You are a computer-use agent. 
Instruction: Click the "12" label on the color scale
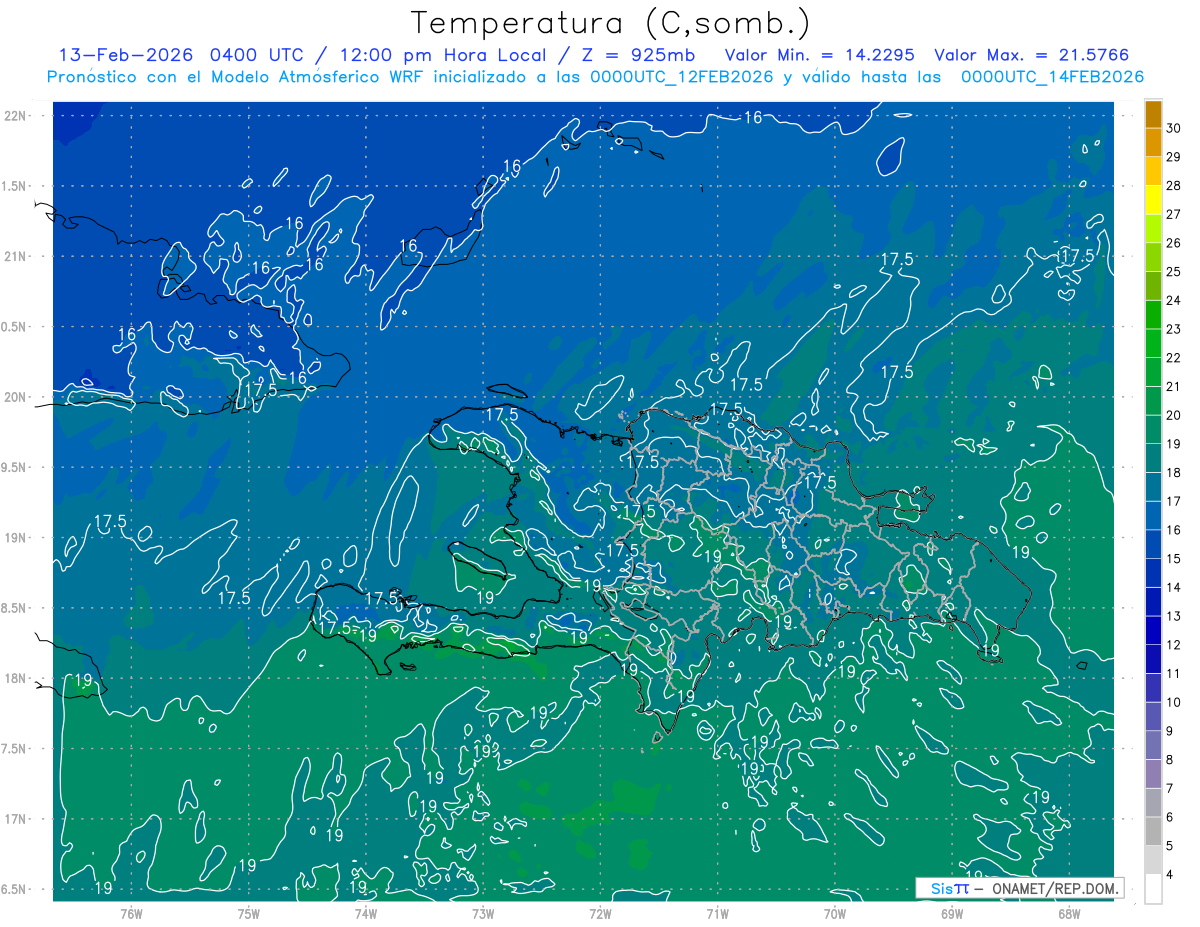1174,645
